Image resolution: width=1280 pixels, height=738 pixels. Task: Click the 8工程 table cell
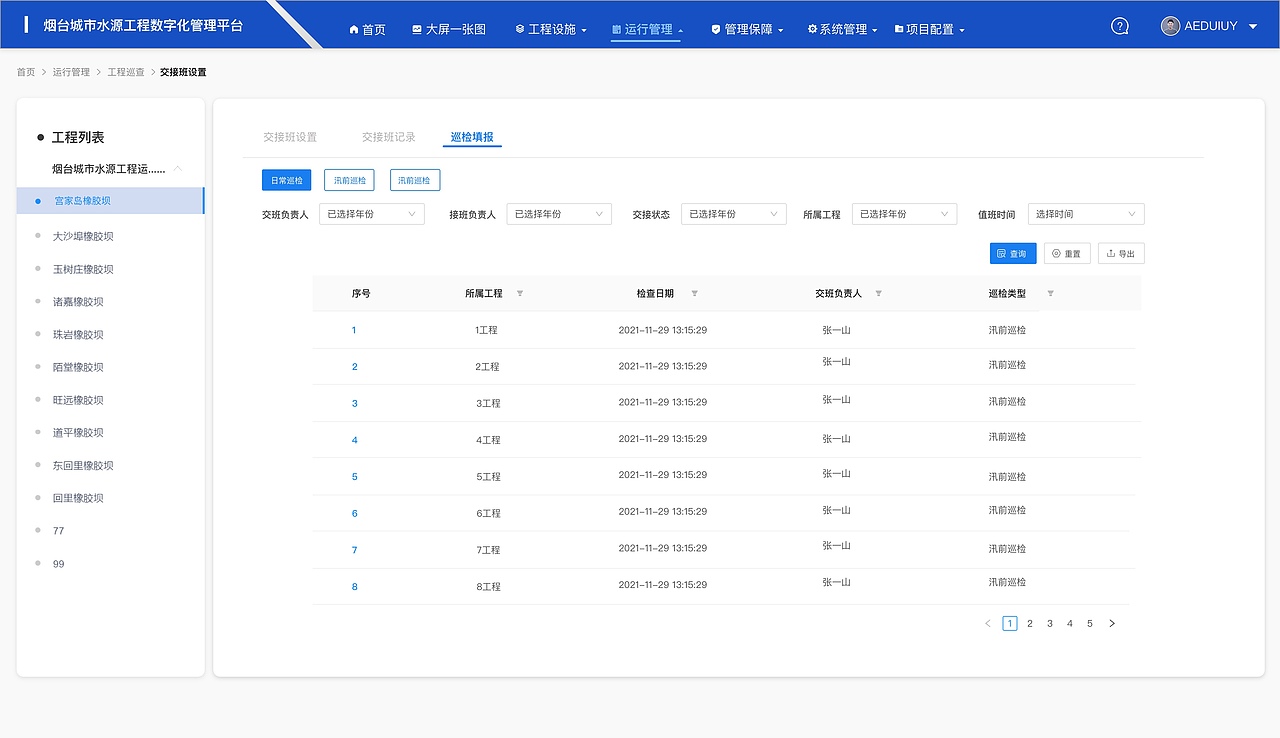click(x=488, y=587)
